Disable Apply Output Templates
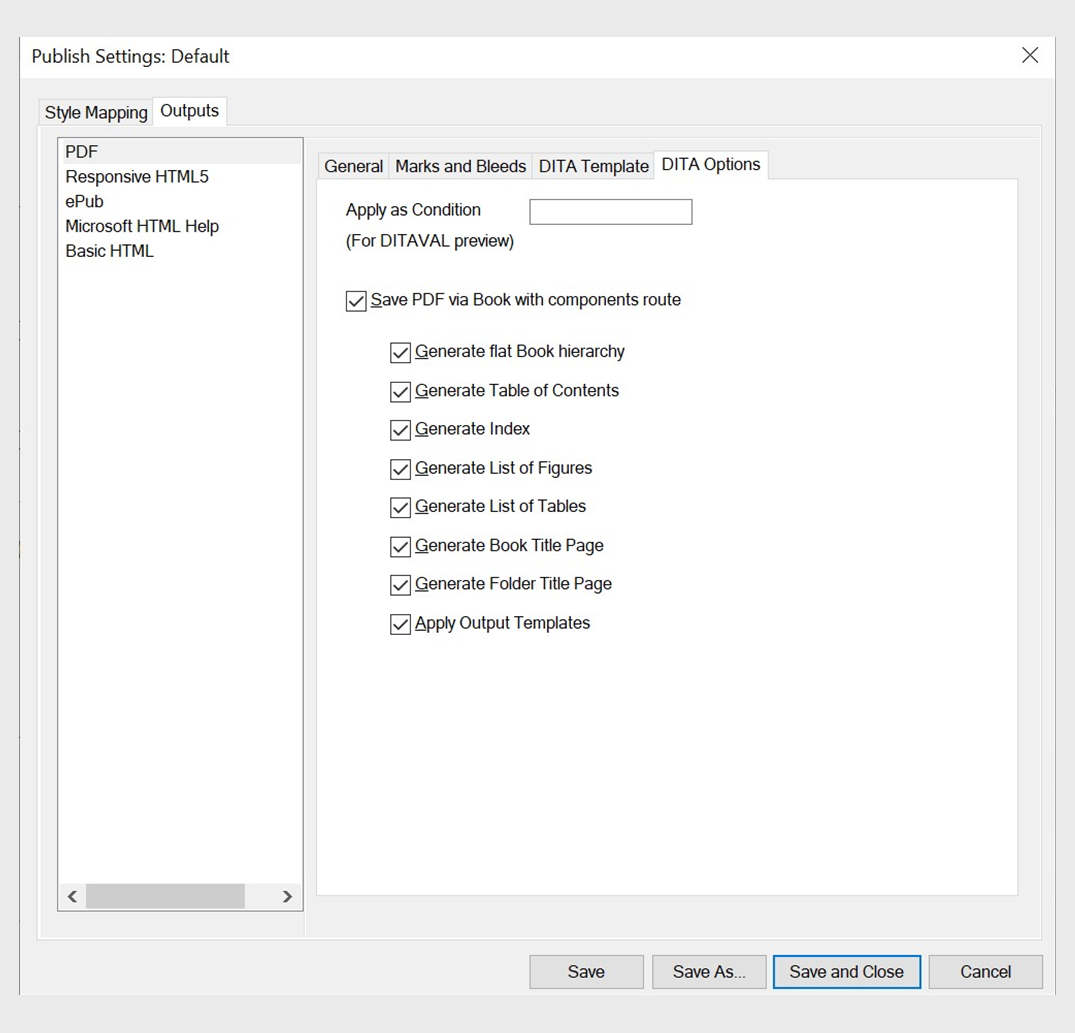Viewport: 1075px width, 1033px height. (400, 623)
